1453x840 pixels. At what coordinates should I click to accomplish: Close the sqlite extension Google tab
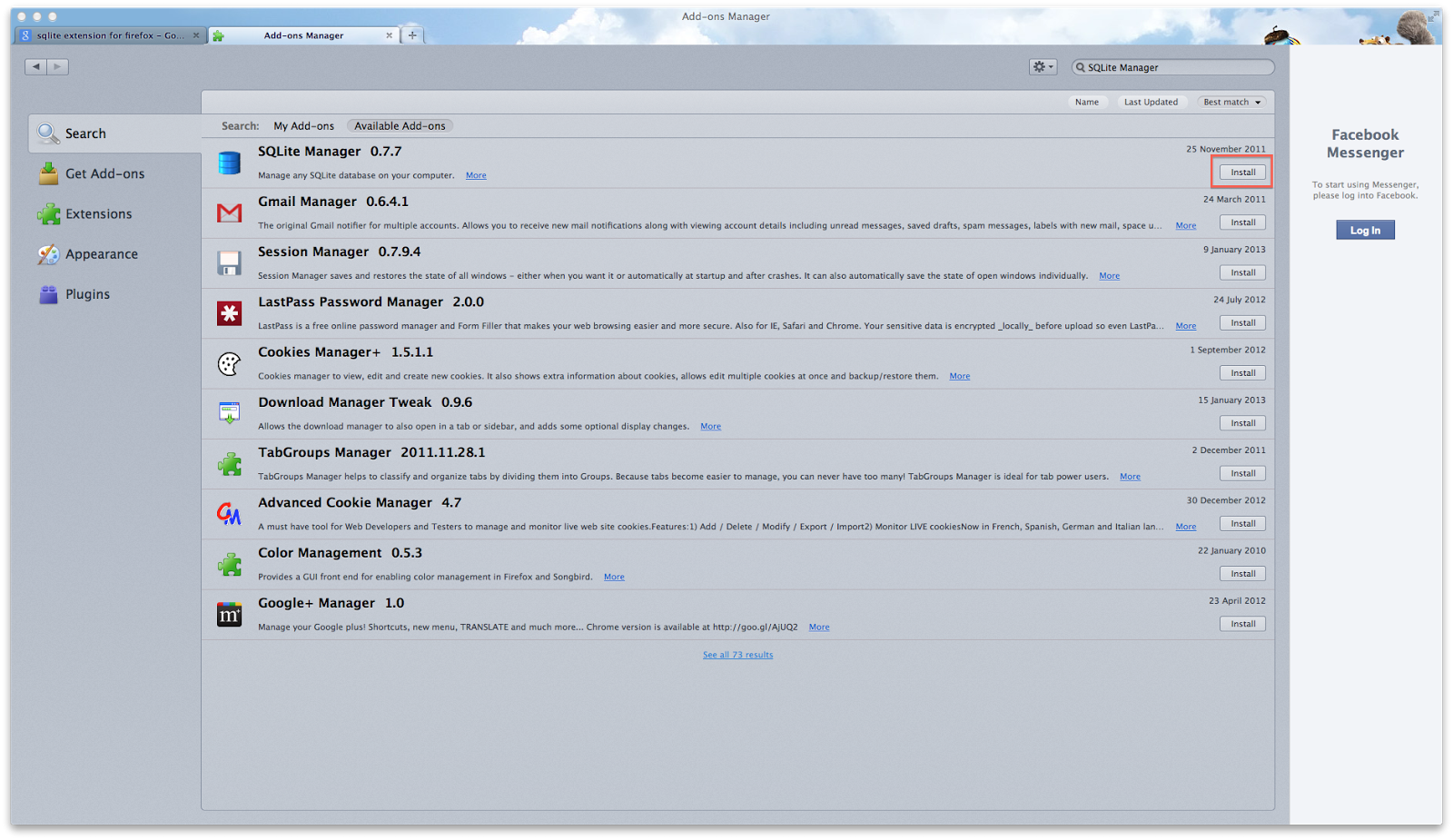coord(195,35)
